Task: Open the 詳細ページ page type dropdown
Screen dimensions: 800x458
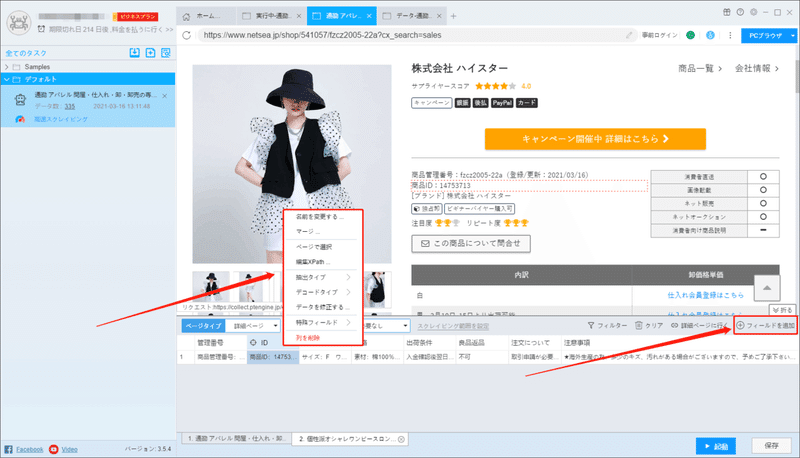Action: [x=253, y=325]
